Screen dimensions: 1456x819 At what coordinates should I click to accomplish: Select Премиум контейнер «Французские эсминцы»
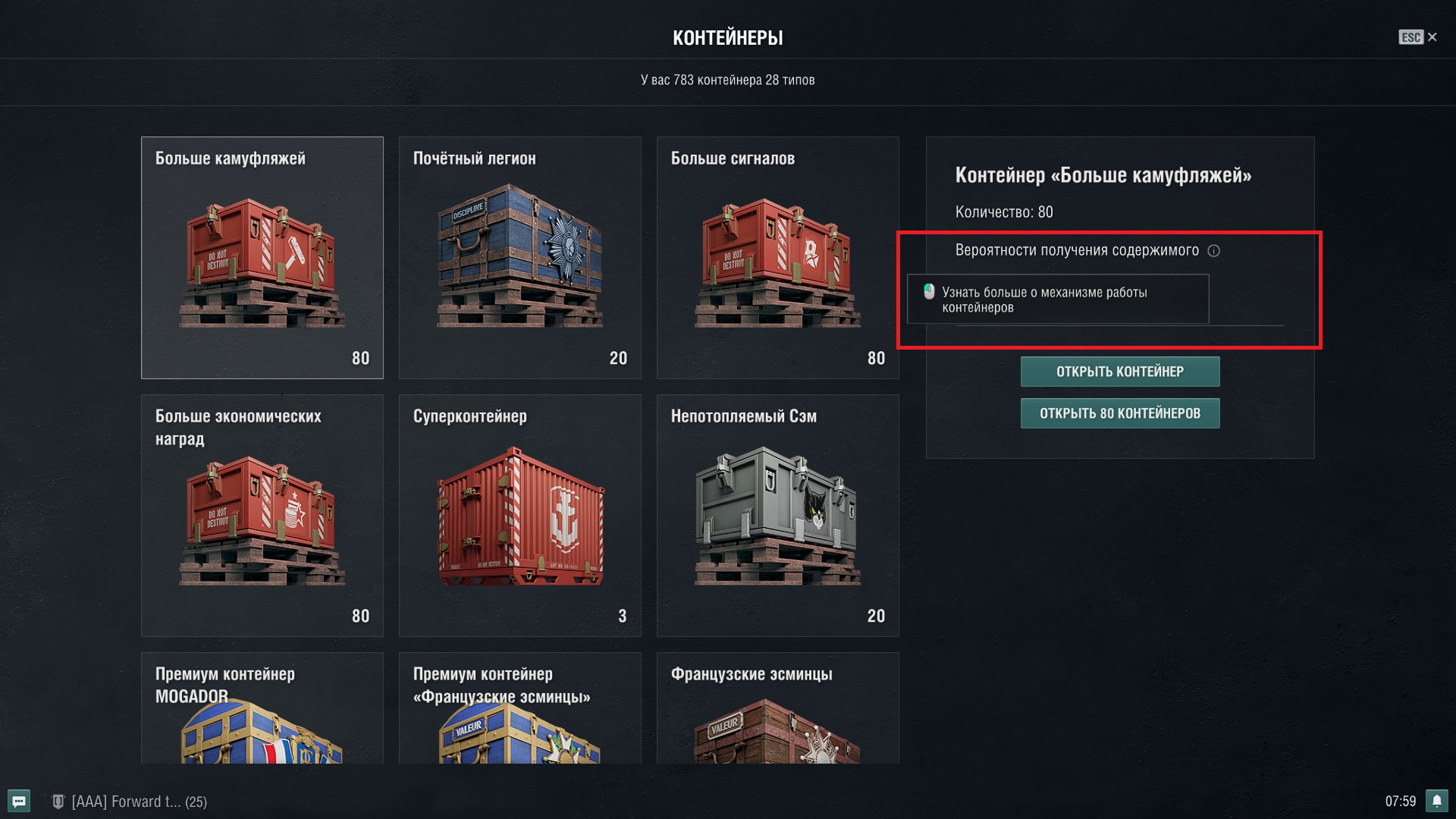pos(520,708)
